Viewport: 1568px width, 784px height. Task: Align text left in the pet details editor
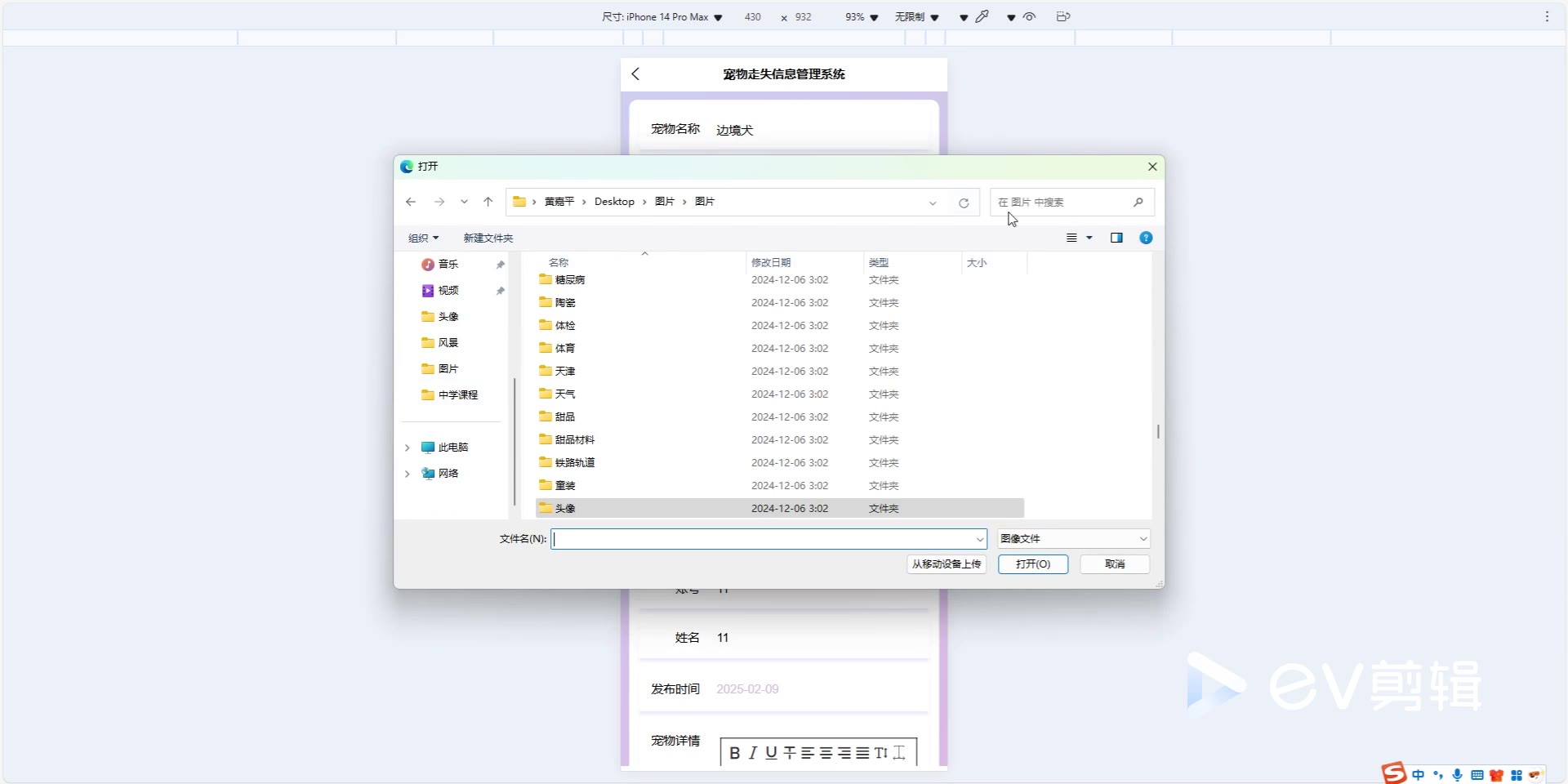coord(808,753)
